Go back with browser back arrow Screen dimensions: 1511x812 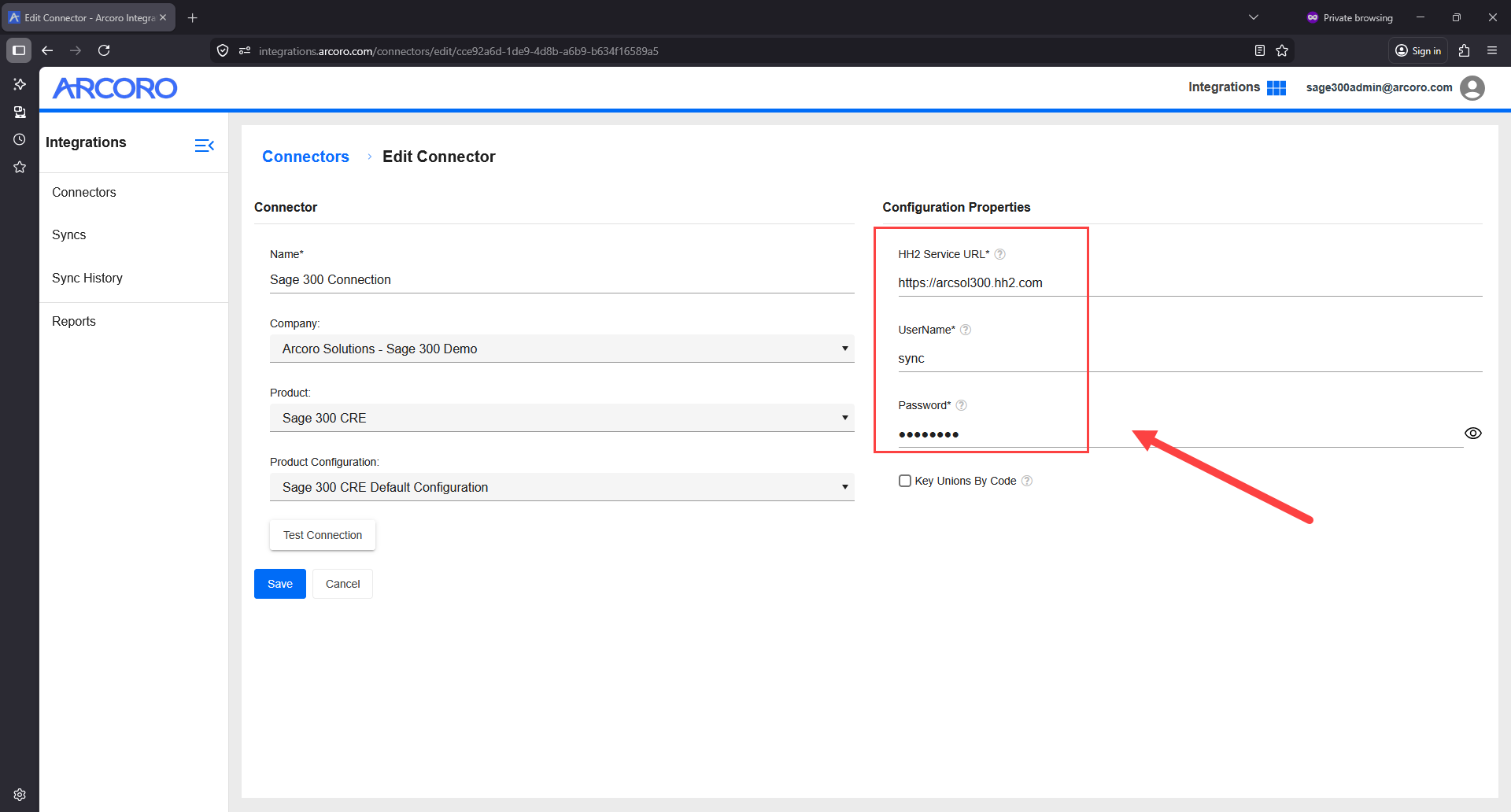click(47, 50)
